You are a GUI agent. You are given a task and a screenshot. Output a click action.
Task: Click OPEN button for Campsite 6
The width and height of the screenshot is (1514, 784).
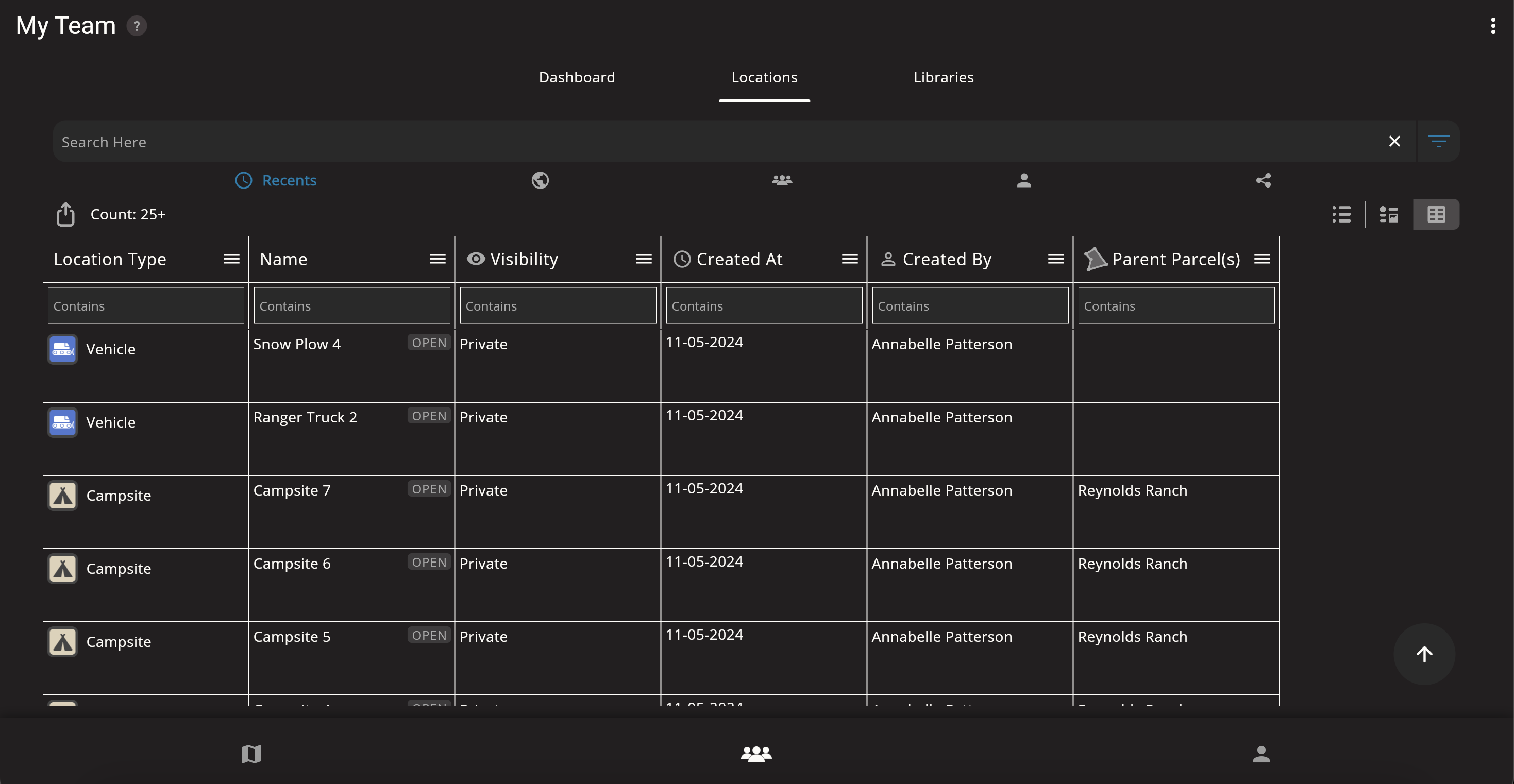(x=428, y=562)
